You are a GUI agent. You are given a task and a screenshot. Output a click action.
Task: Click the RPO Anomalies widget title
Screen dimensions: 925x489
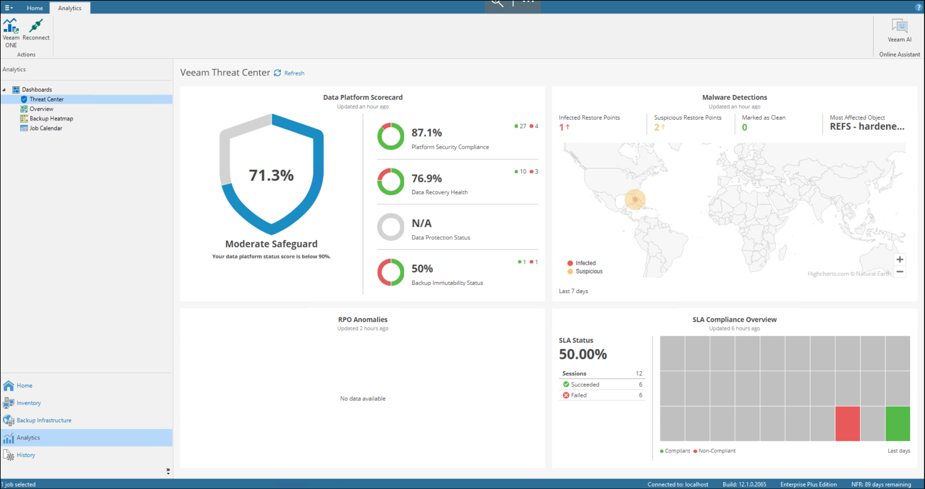362,320
